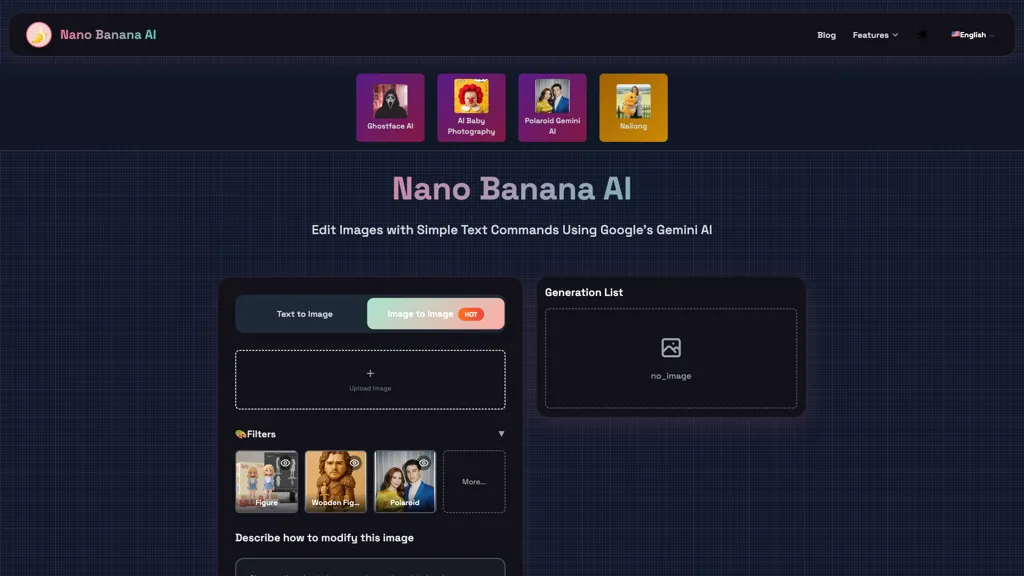Click the US flag icon beside English
Screen dimensions: 1024x576
coord(955,35)
